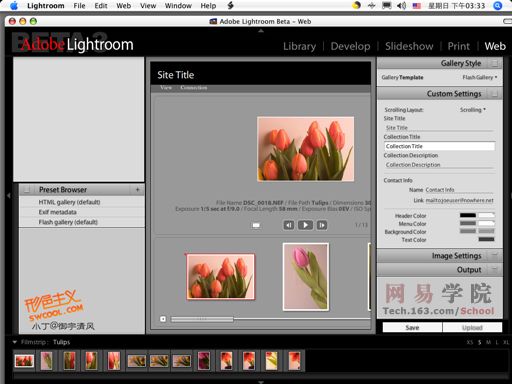The height and width of the screenshot is (384, 512).
Task: Collapse the bottom filmstrip arrow
Action: coord(261,382)
